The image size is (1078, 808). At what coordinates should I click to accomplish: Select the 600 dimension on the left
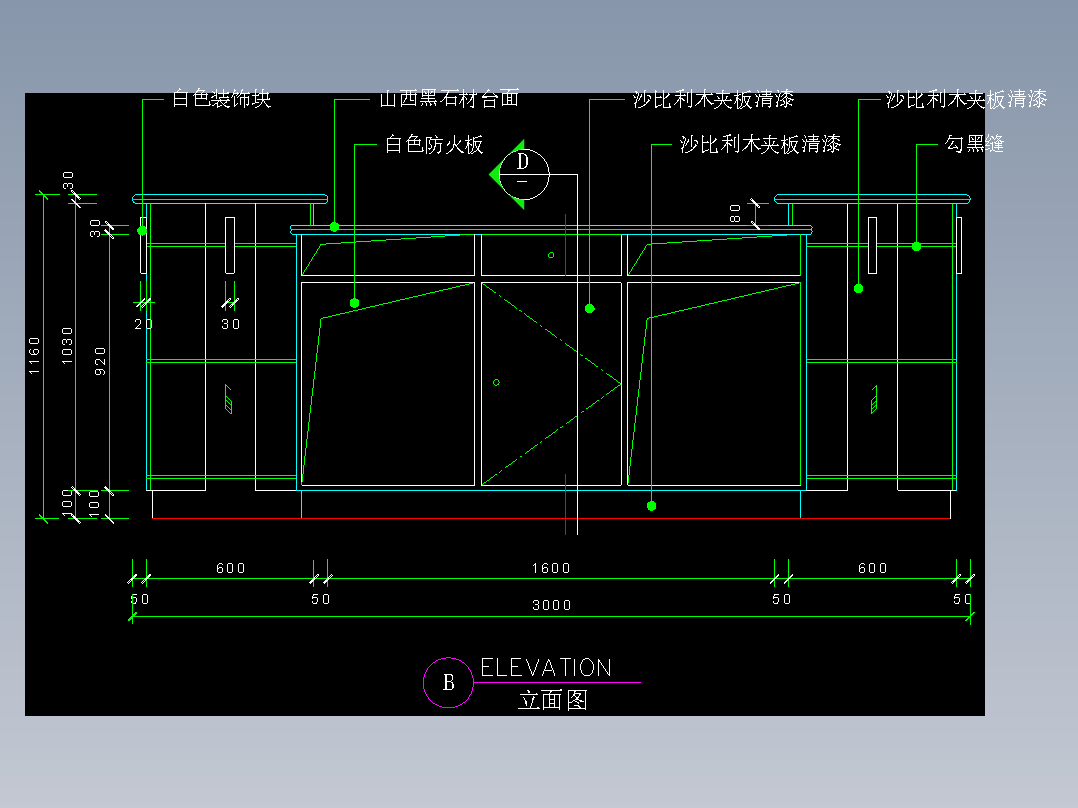(x=229, y=567)
